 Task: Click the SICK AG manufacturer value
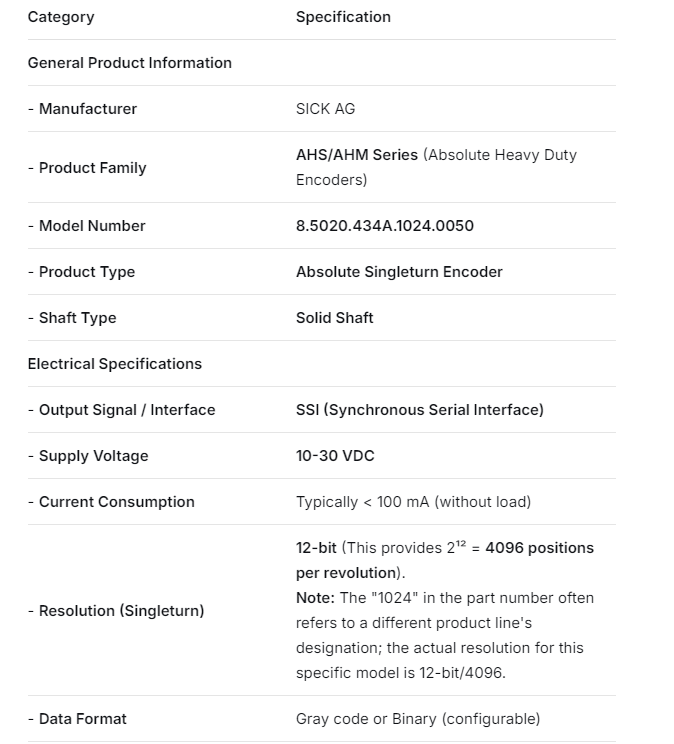coord(325,109)
